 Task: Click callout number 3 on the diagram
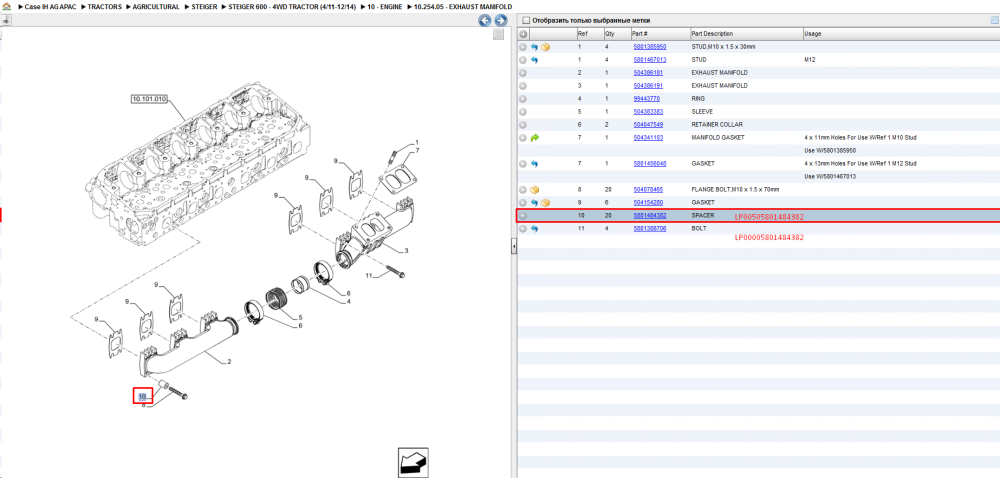(x=406, y=250)
